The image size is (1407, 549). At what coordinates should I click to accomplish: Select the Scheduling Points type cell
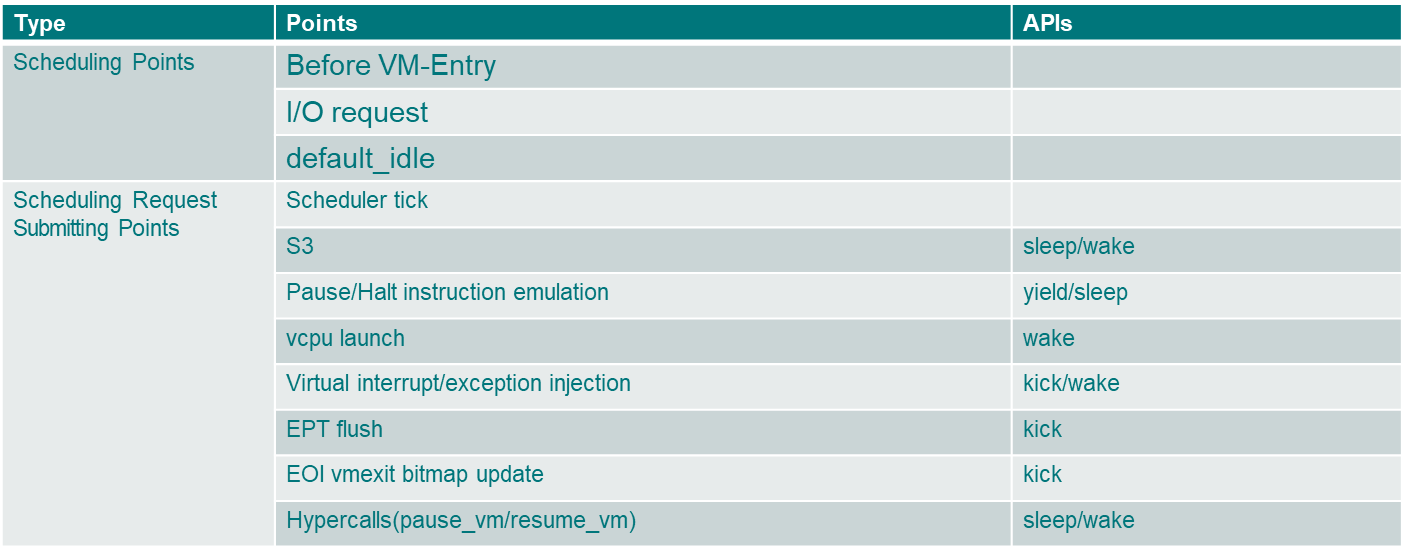(104, 63)
